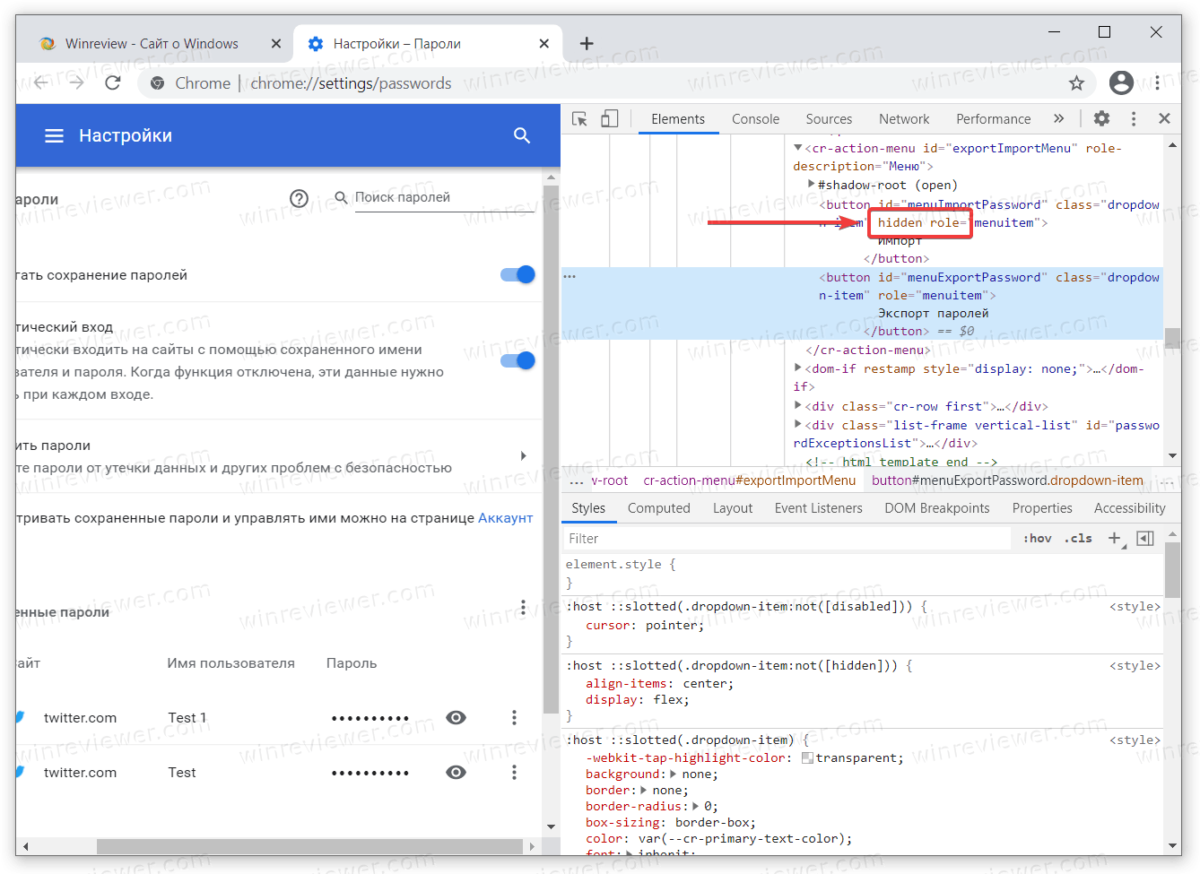
Task: Open the Settings hamburger menu
Action: (54, 136)
